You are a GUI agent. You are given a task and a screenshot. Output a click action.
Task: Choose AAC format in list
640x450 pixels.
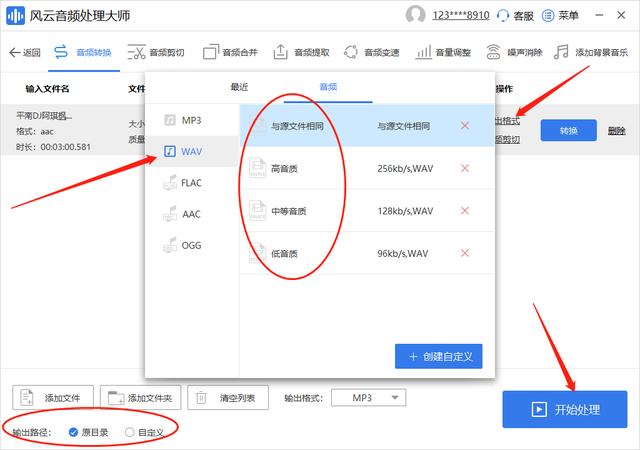pos(192,214)
